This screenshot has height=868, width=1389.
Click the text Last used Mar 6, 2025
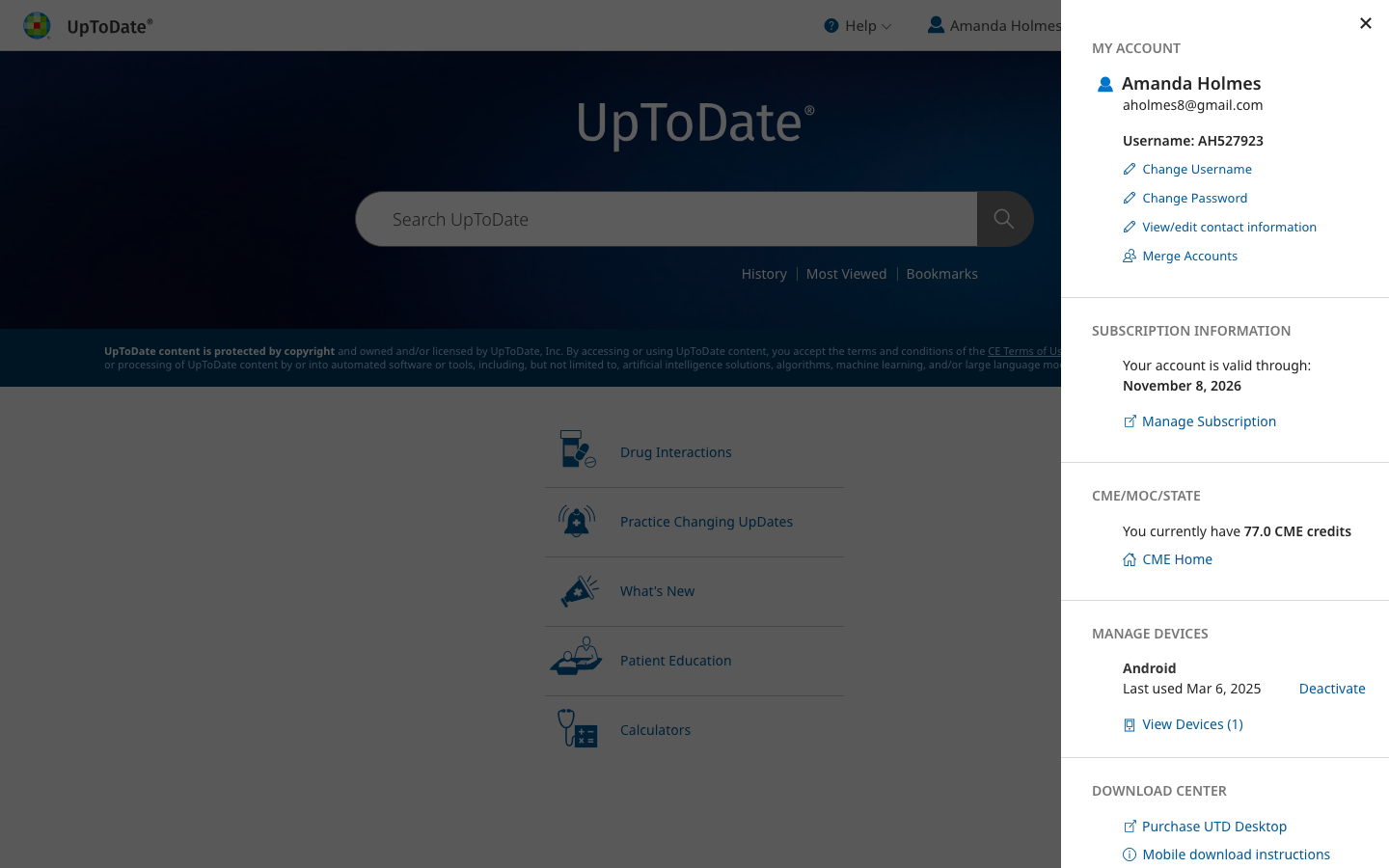point(1191,689)
